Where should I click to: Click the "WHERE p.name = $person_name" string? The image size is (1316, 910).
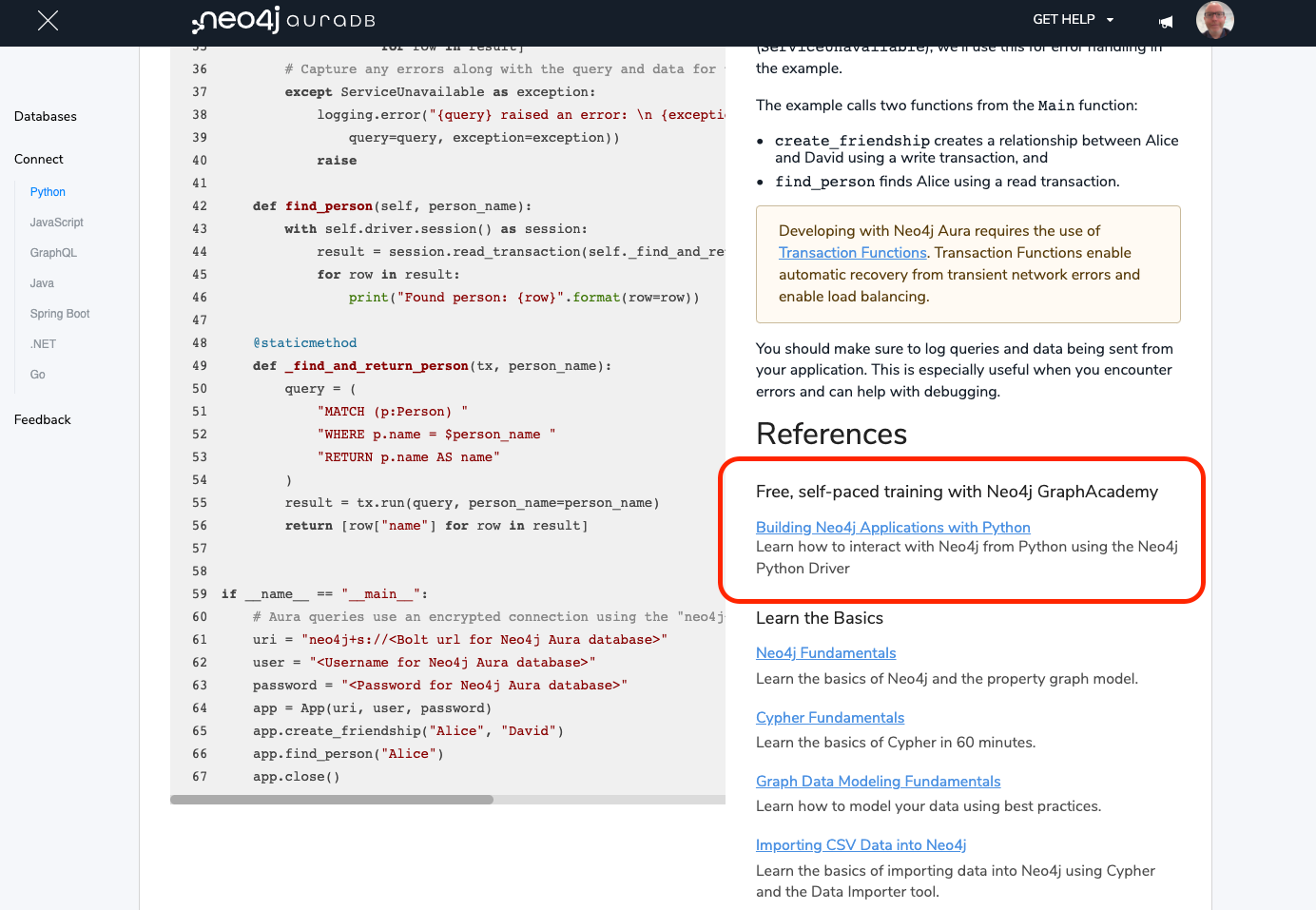pos(436,435)
